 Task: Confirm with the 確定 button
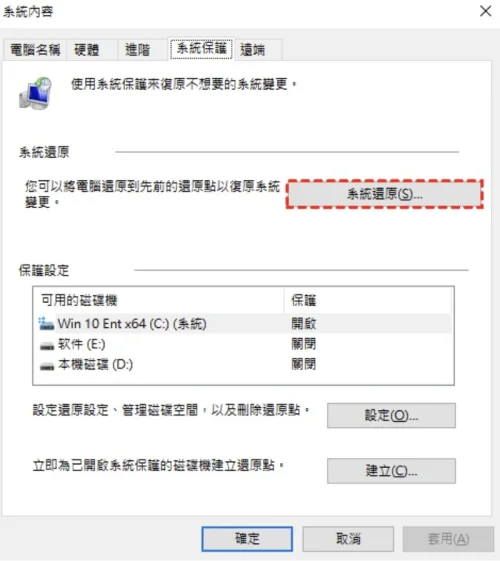pos(247,538)
